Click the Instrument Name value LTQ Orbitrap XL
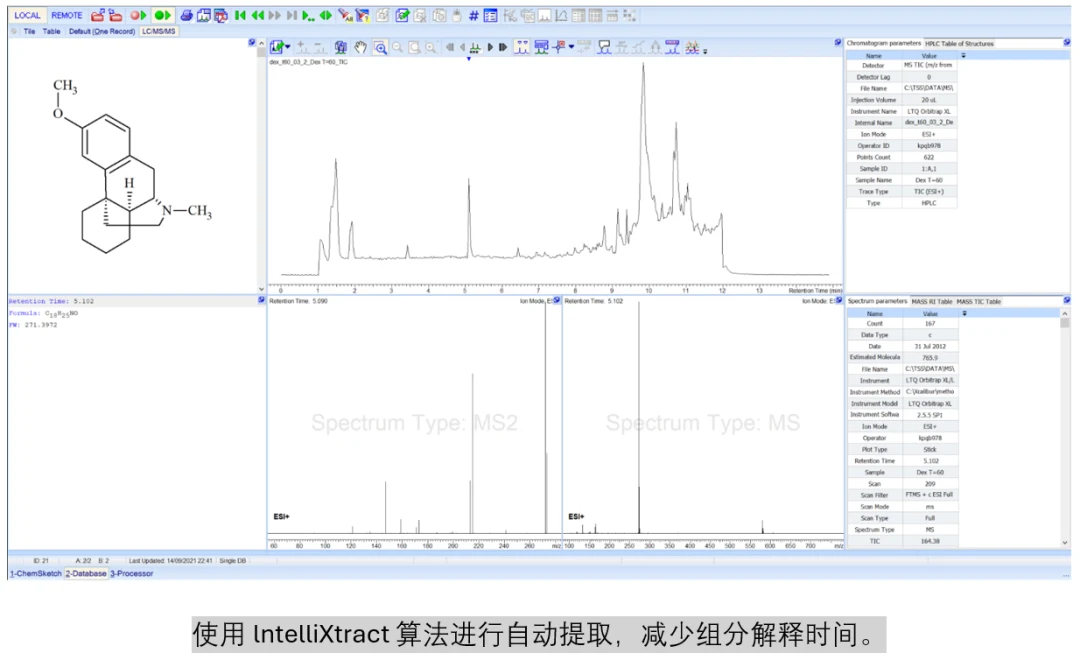 928,111
